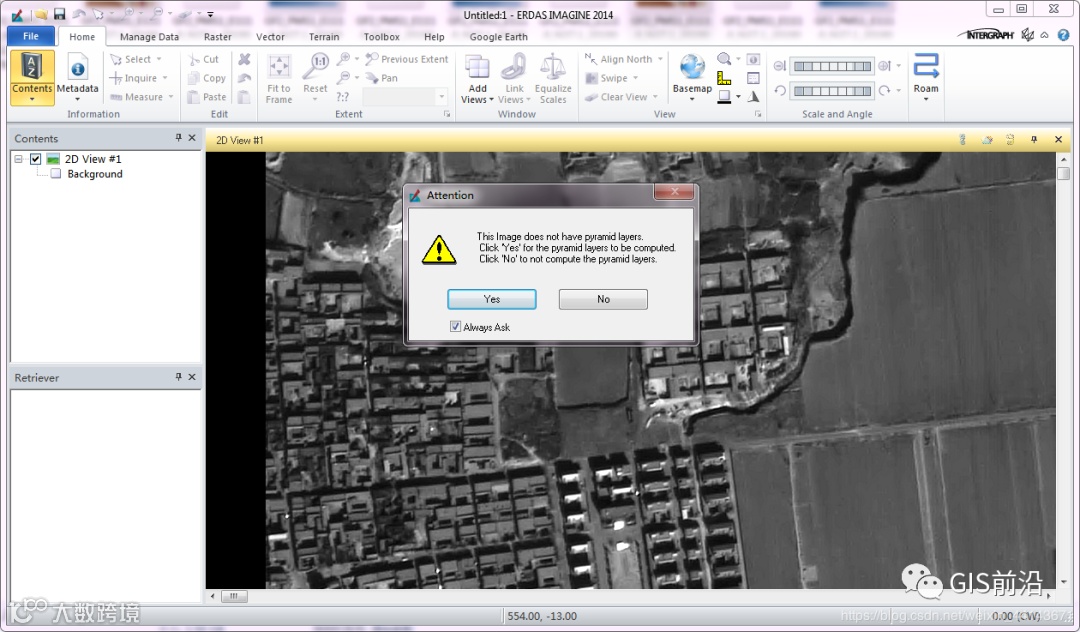1080x632 pixels.
Task: Open the File menu
Action: point(31,36)
